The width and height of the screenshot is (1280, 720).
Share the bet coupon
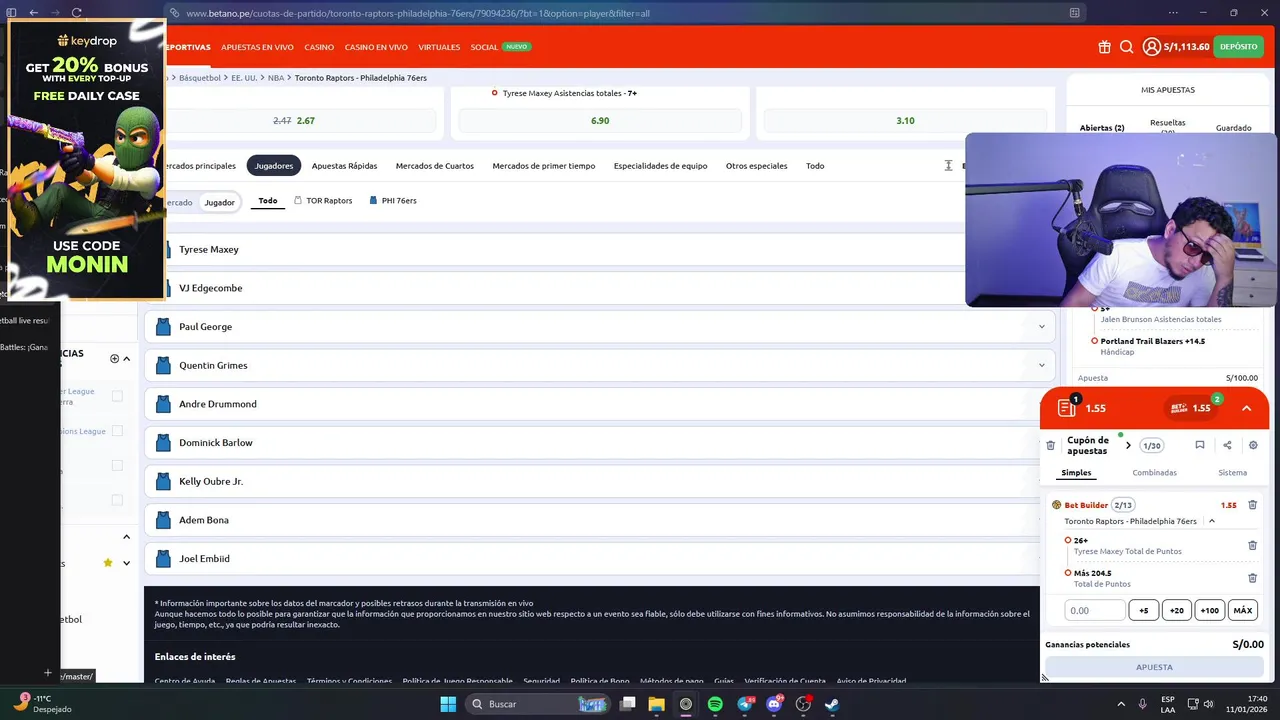(x=1227, y=445)
